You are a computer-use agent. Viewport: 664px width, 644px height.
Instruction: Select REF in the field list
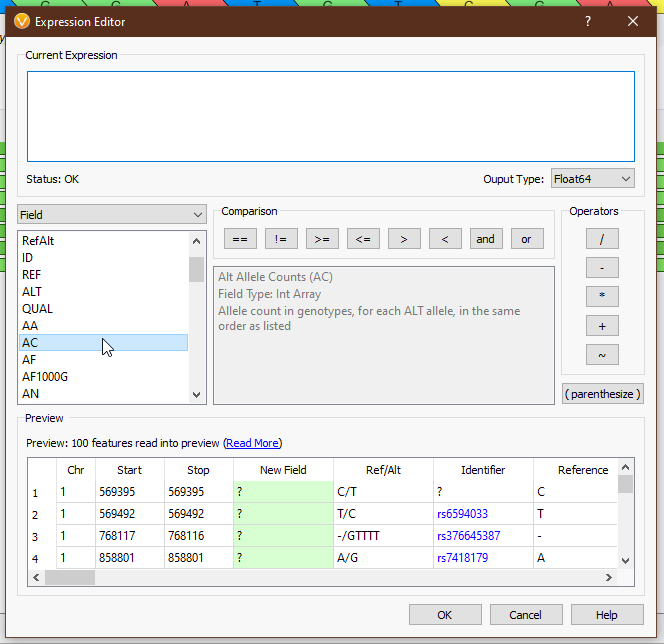click(x=103, y=274)
